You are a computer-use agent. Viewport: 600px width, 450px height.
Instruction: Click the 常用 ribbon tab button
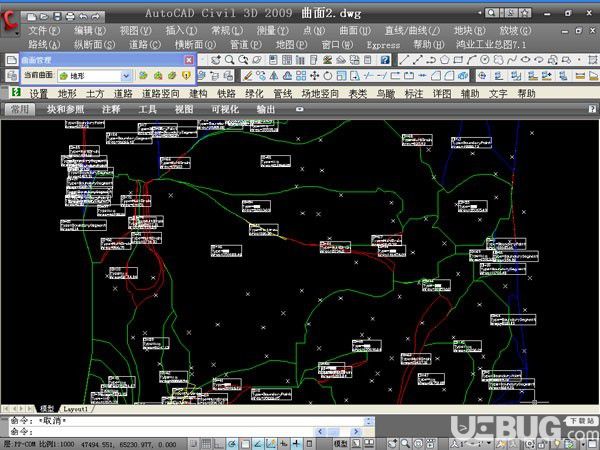tap(20, 109)
